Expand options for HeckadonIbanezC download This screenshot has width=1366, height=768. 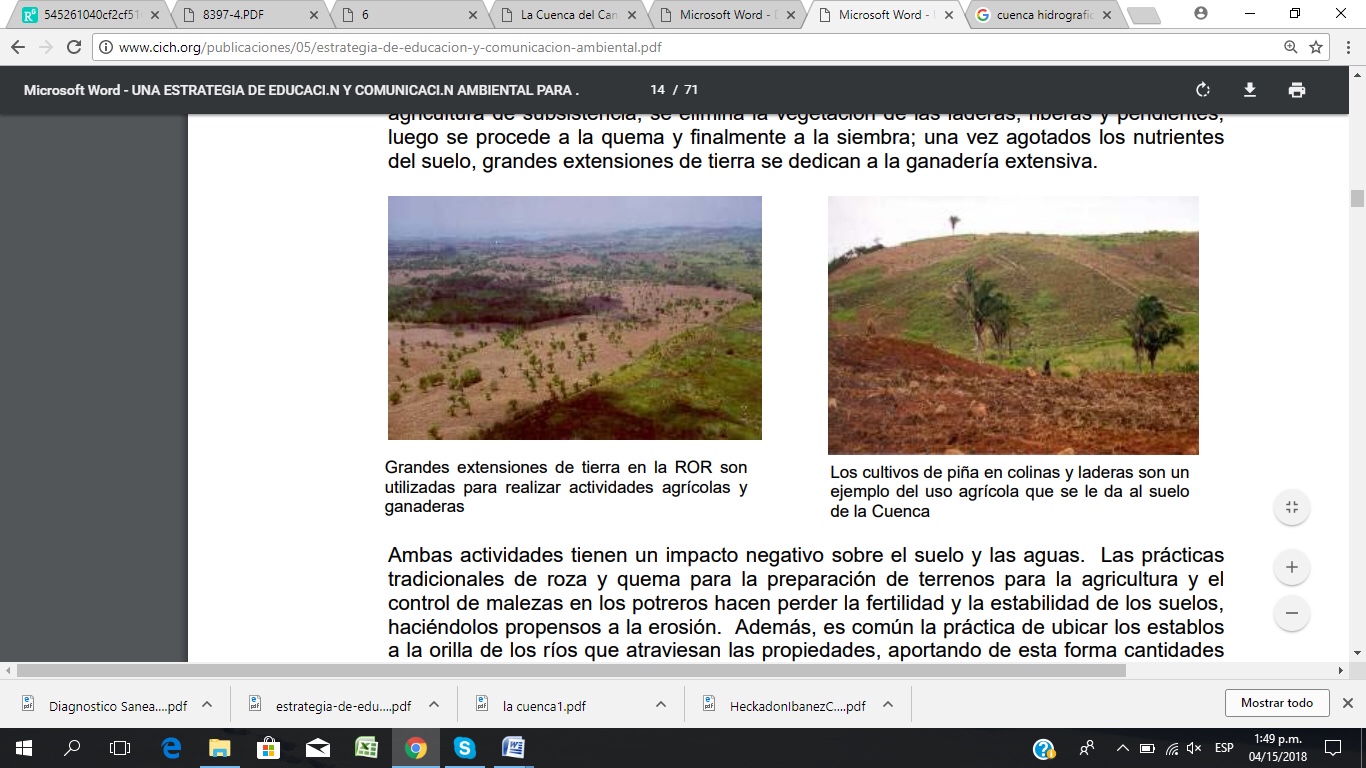pyautogui.click(x=887, y=704)
